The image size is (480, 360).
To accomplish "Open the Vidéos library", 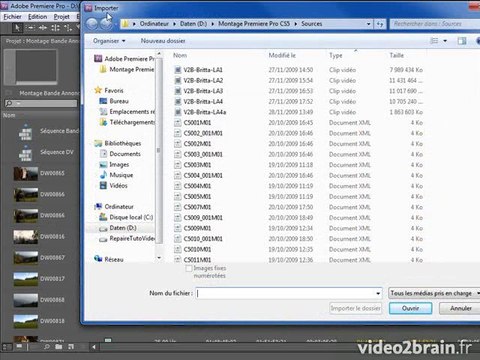I will point(114,186).
